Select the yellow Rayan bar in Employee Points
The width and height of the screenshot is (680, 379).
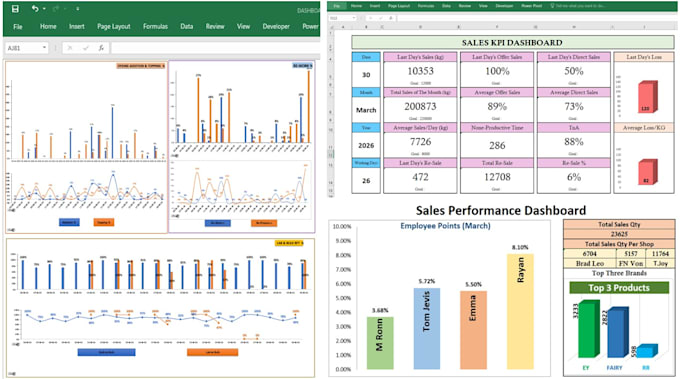pyautogui.click(x=520, y=311)
